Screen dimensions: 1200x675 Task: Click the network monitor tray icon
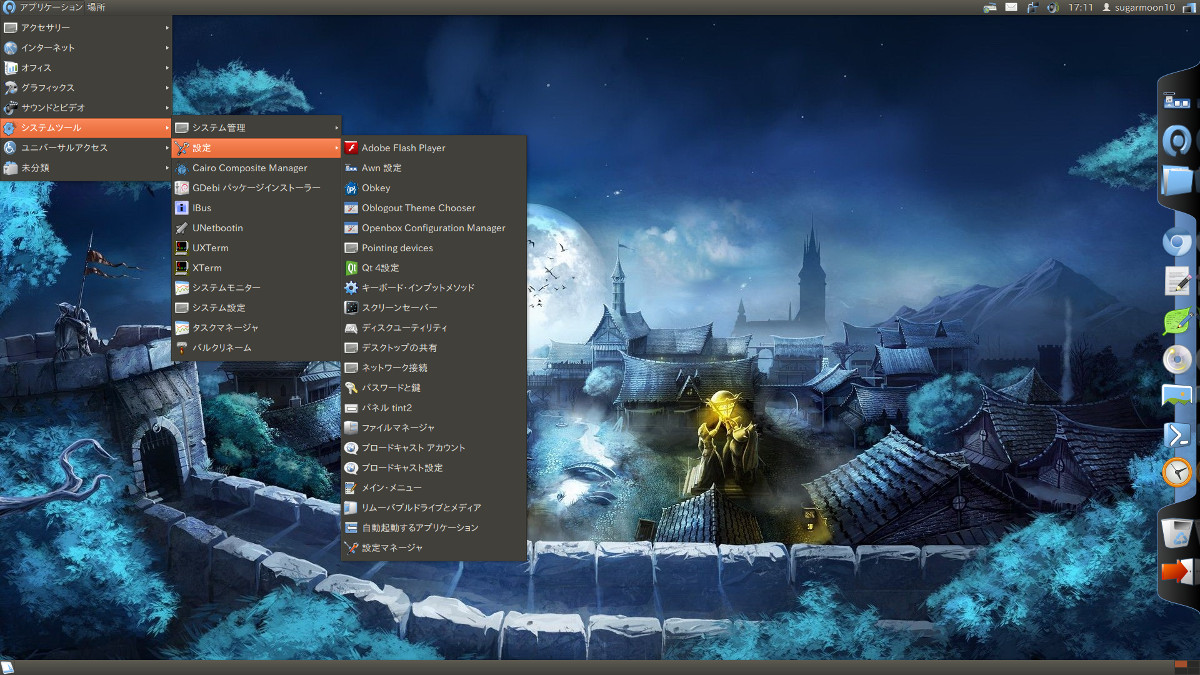pos(1032,7)
